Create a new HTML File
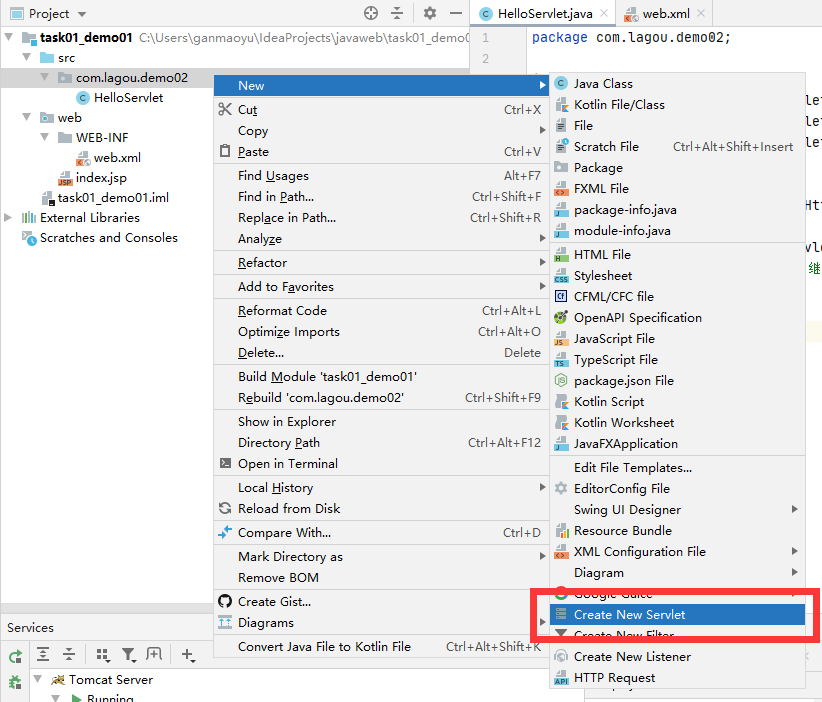This screenshot has width=822, height=702. pyautogui.click(x=677, y=255)
